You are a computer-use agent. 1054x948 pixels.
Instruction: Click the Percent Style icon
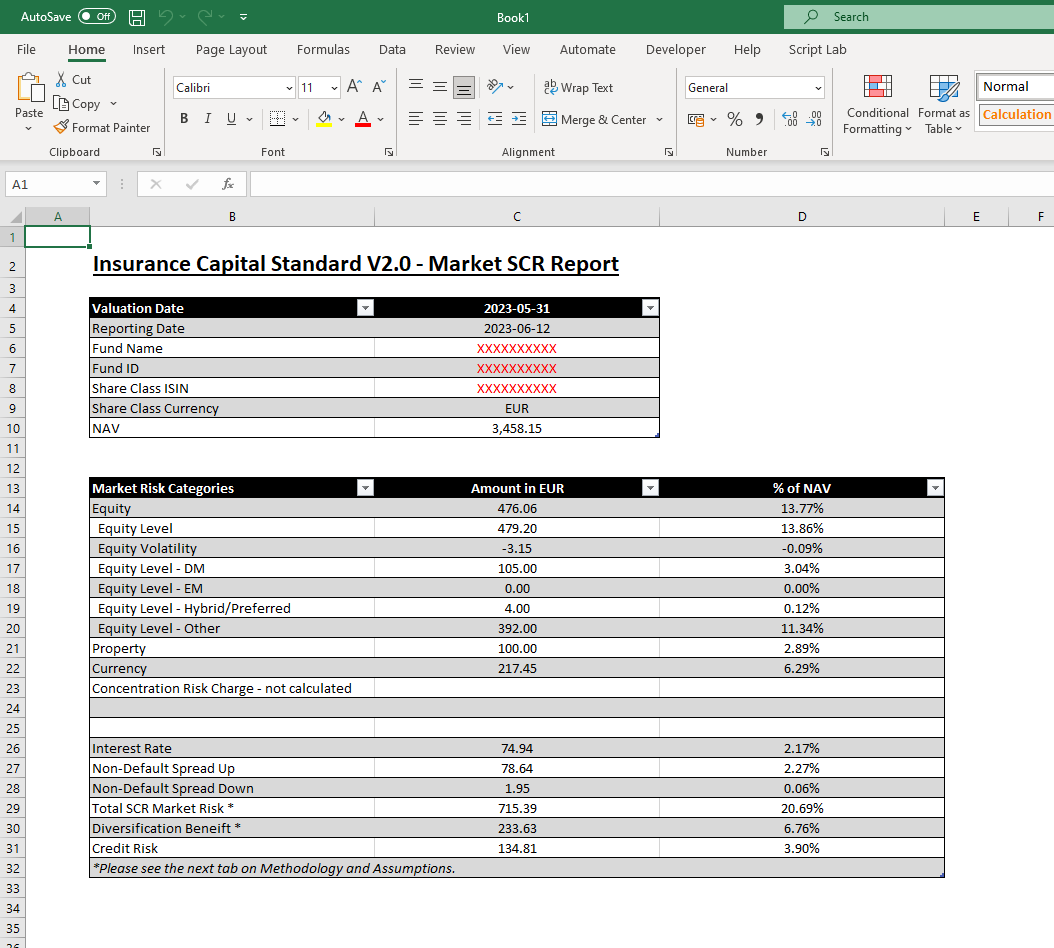[x=735, y=119]
